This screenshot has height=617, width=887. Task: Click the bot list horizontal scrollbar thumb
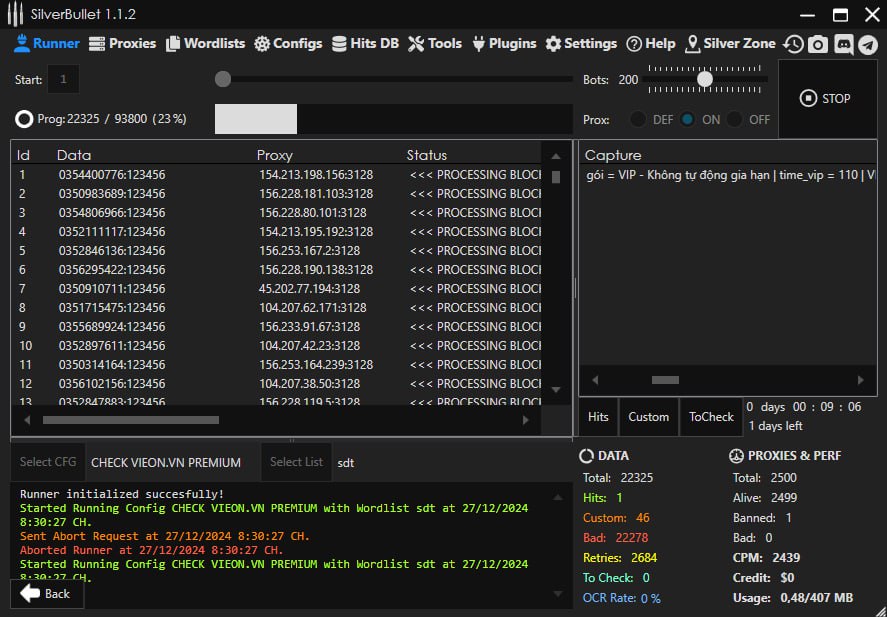pyautogui.click(x=131, y=420)
